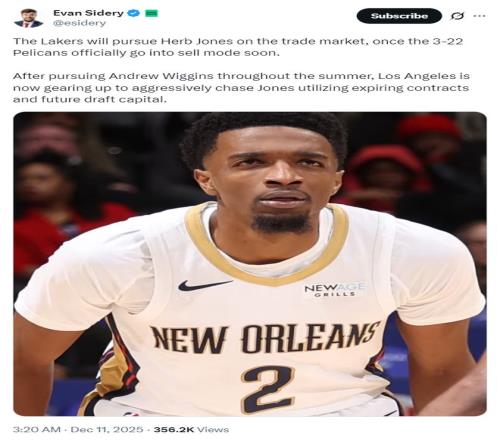
Task: Click the Nike swoosh on the jersey
Action: 204,285
